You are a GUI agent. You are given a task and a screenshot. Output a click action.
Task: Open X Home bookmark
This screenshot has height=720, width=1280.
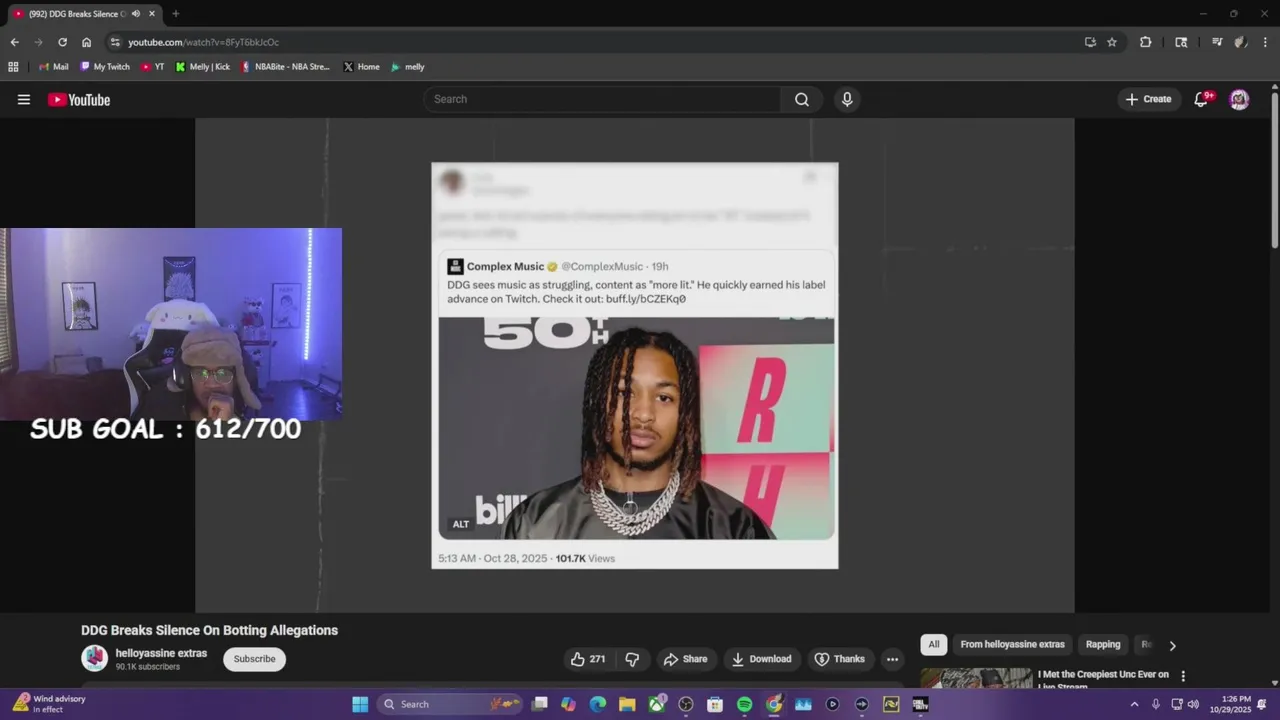coord(361,67)
